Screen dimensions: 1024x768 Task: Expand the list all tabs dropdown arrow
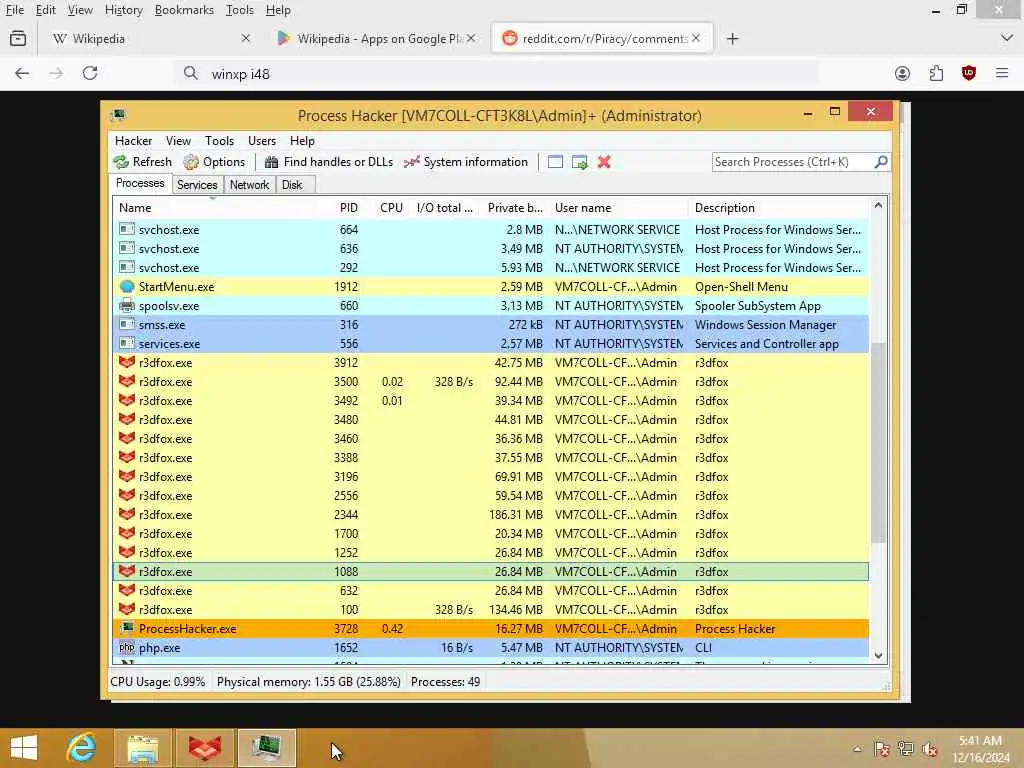1006,39
